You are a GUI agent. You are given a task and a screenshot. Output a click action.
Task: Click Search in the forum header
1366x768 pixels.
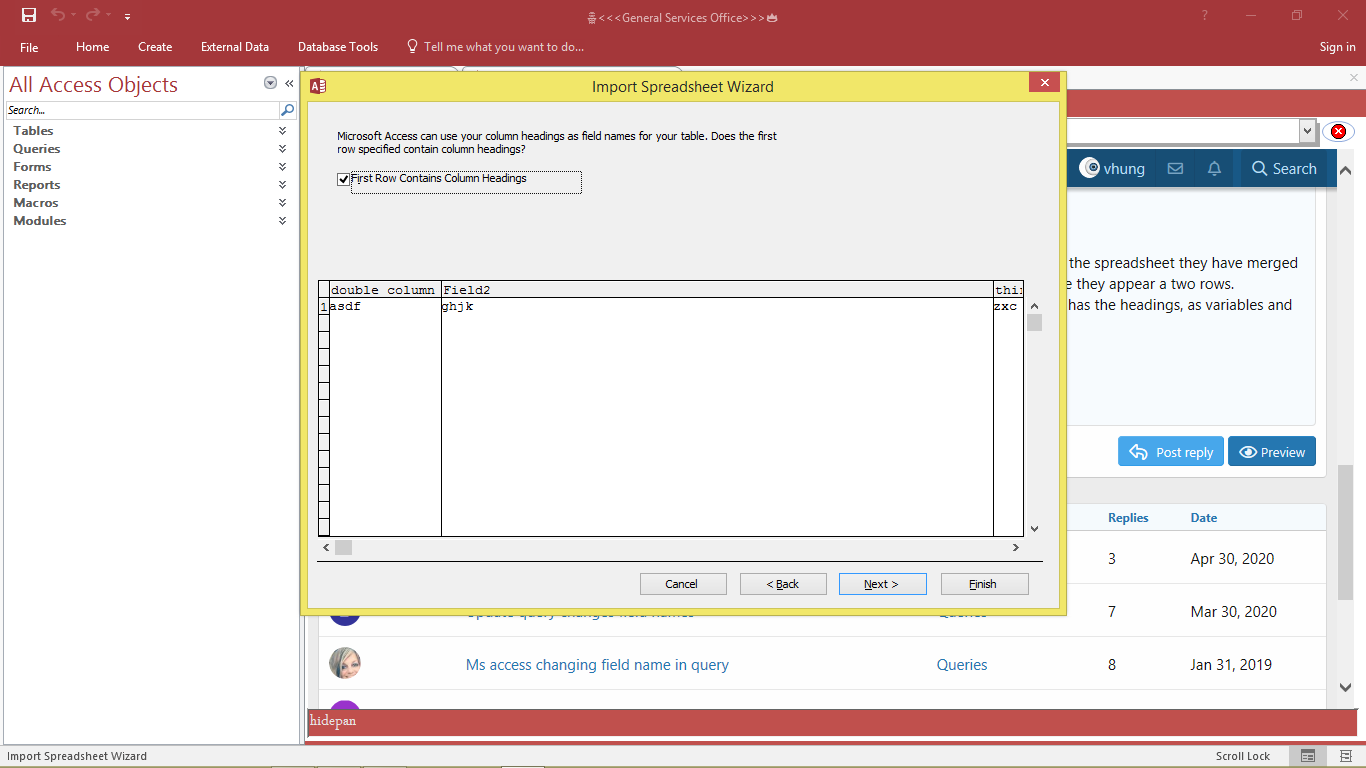(x=1284, y=169)
